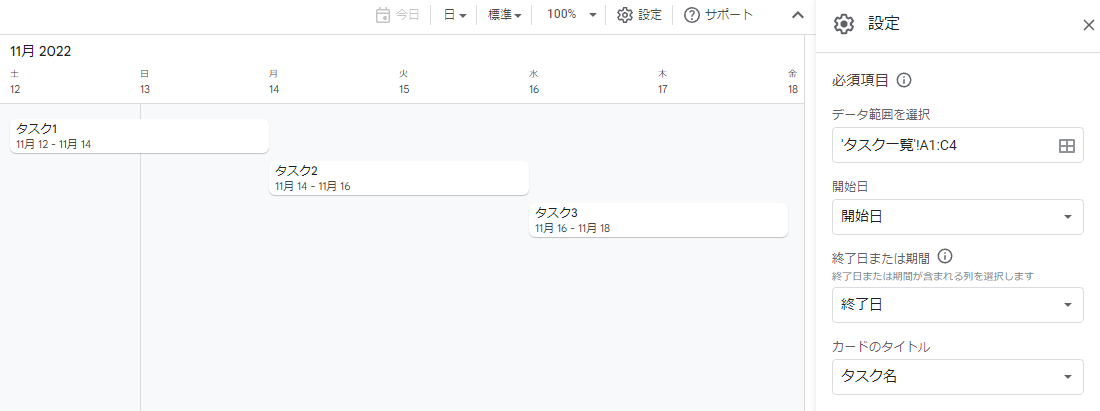Collapse the toolbar with the up chevron
1100x411 pixels.
coord(798,15)
